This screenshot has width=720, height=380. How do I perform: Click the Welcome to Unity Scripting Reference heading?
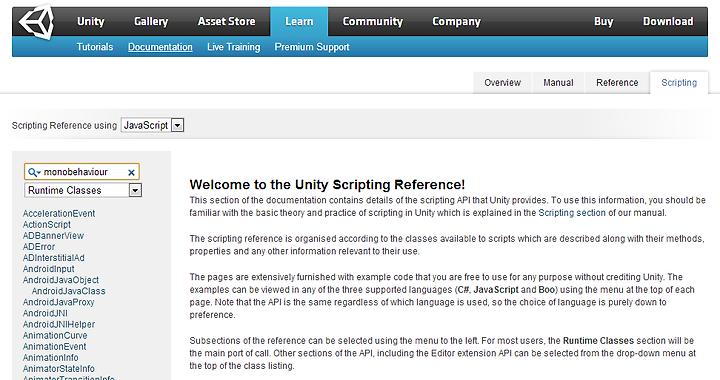point(327,184)
